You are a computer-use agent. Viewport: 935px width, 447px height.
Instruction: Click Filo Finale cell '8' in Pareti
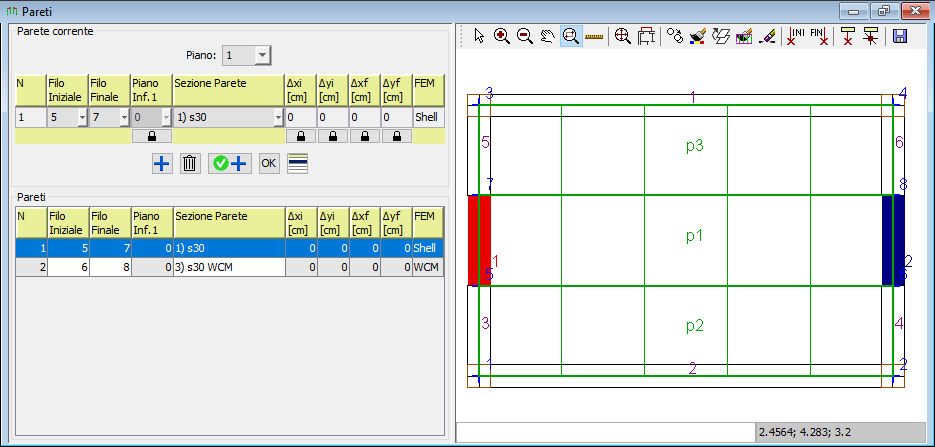click(x=110, y=268)
